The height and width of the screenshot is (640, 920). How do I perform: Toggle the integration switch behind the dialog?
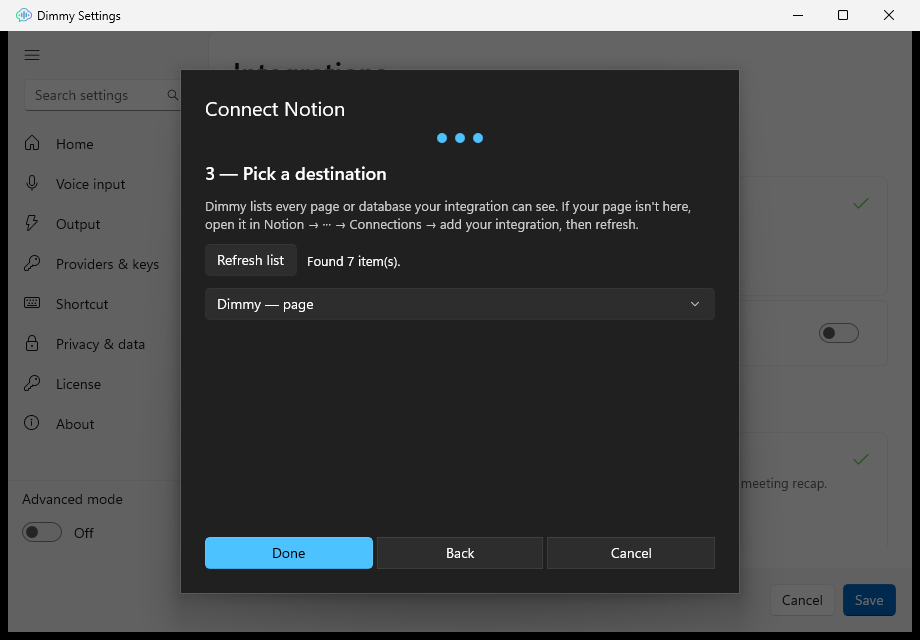(x=838, y=333)
